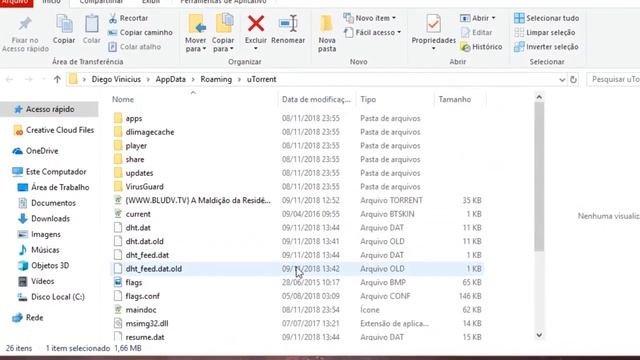This screenshot has width=640, height=360.
Task: Choose Copiar caminho in ribbon
Action: click(x=140, y=32)
